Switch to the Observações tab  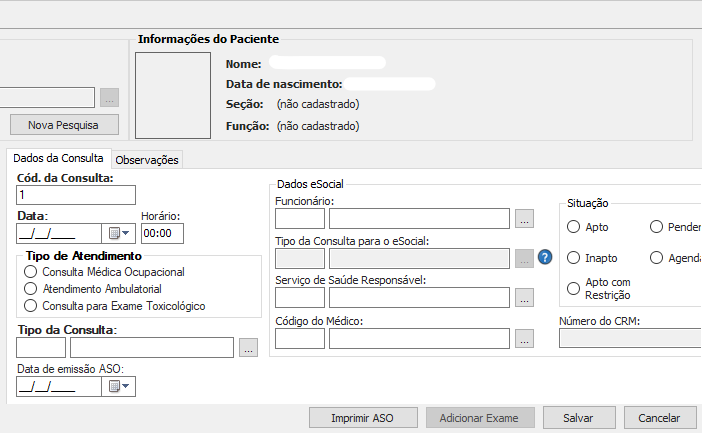tap(147, 160)
